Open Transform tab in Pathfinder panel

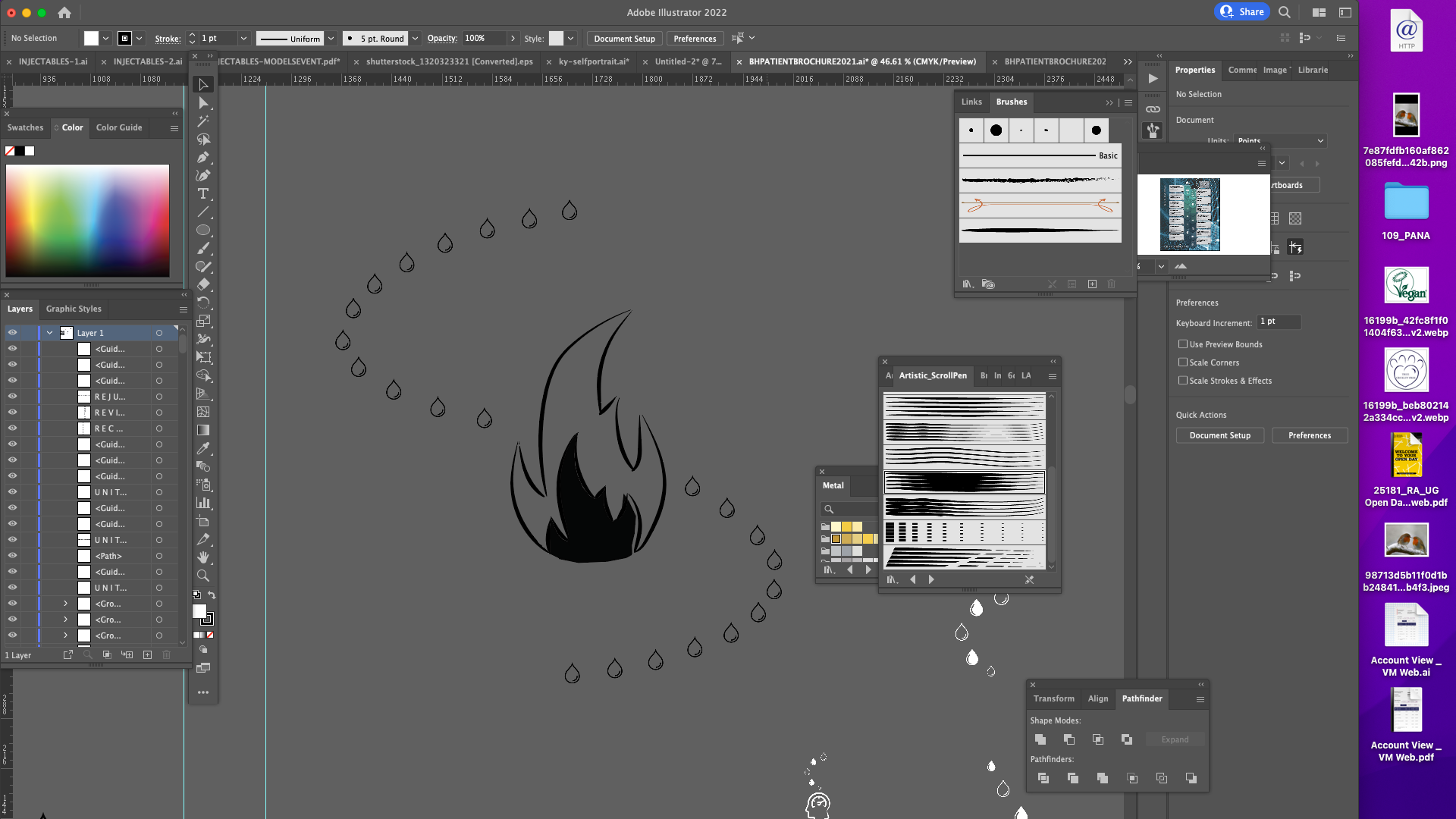pyautogui.click(x=1053, y=699)
